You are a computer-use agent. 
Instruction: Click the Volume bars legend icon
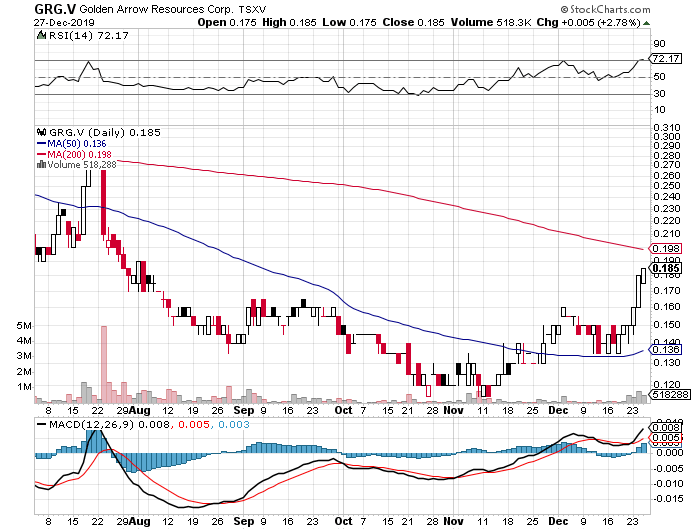tap(39, 164)
